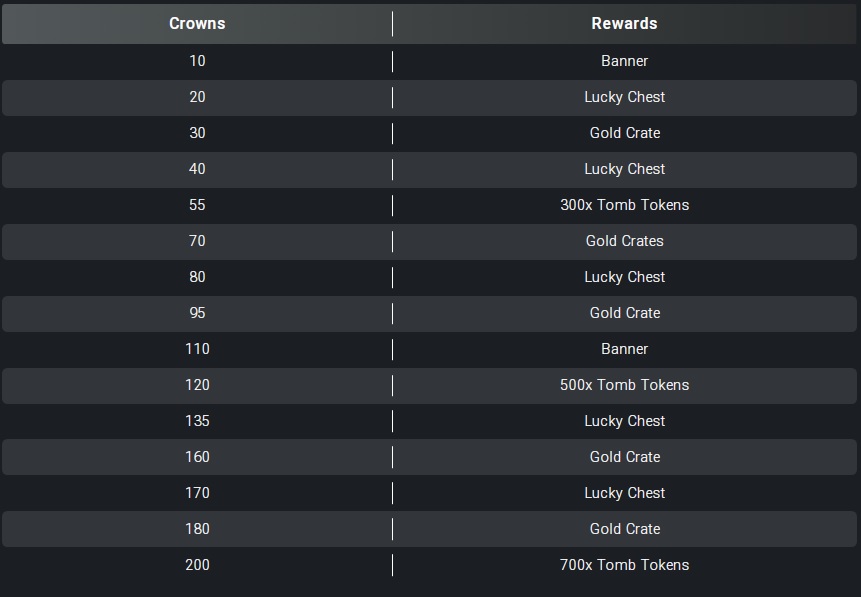The width and height of the screenshot is (861, 597).
Task: Click the Rewards column header
Action: (x=624, y=24)
